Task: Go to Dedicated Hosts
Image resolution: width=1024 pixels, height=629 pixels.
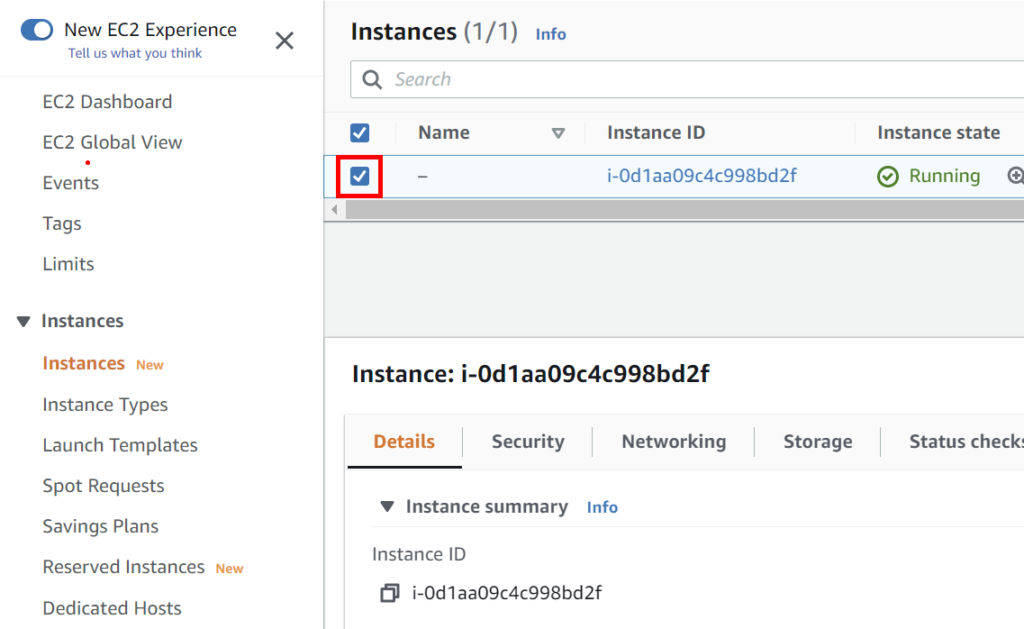Action: pyautogui.click(x=112, y=608)
